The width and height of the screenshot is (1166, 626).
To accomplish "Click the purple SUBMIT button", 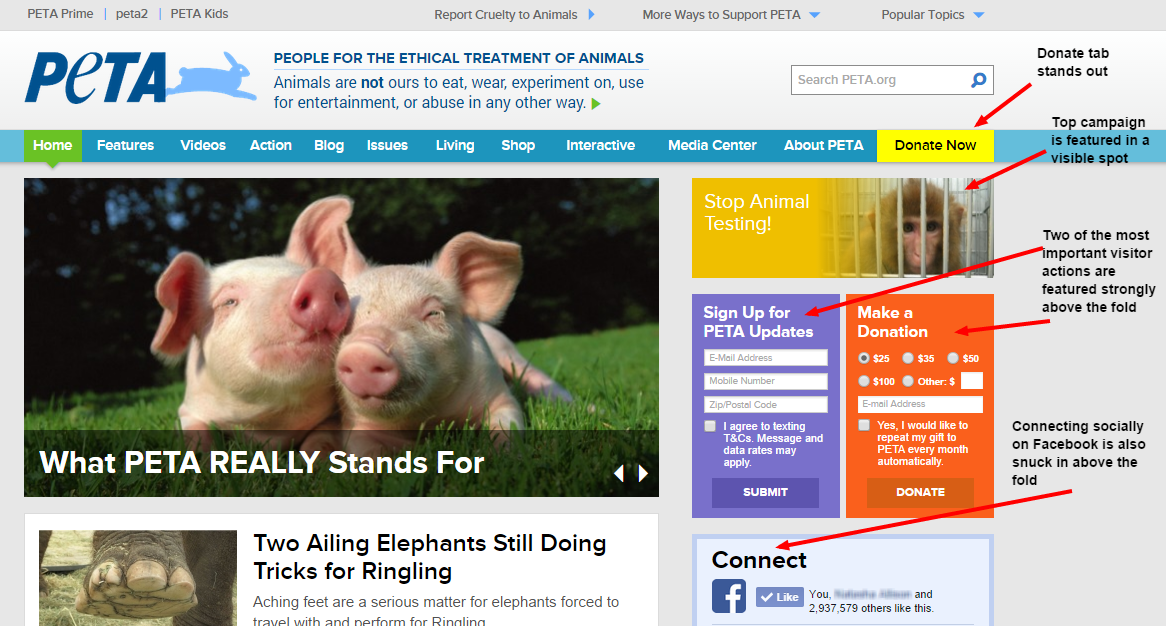I will (x=765, y=492).
